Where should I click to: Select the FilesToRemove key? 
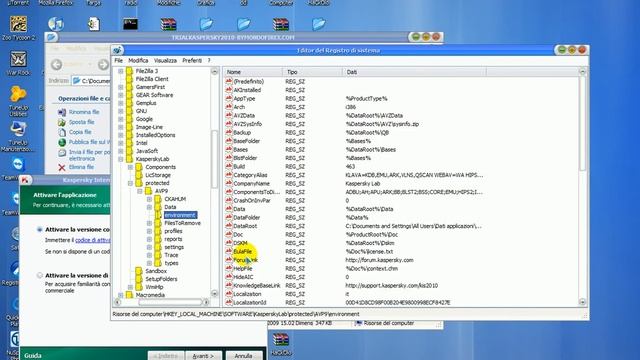coord(182,223)
